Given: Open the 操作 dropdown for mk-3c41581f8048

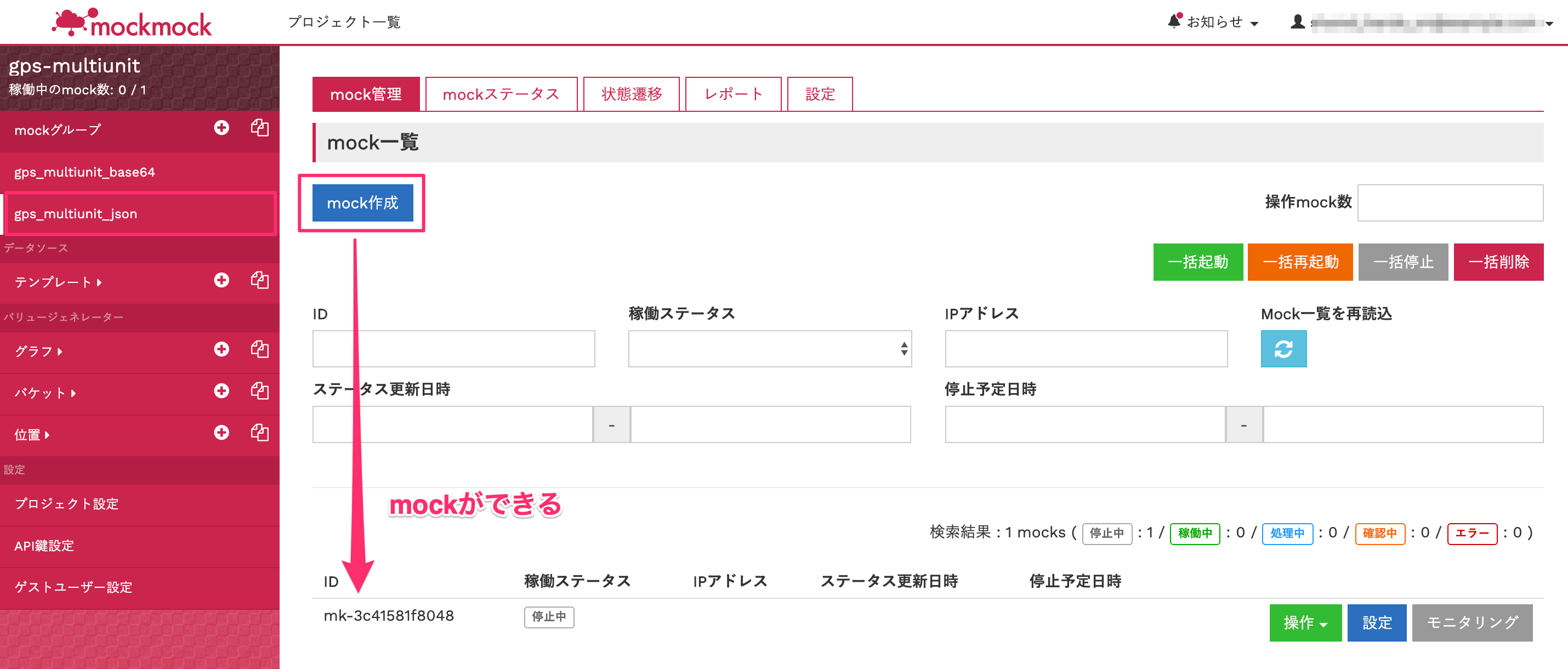Looking at the screenshot, I should [x=1305, y=622].
